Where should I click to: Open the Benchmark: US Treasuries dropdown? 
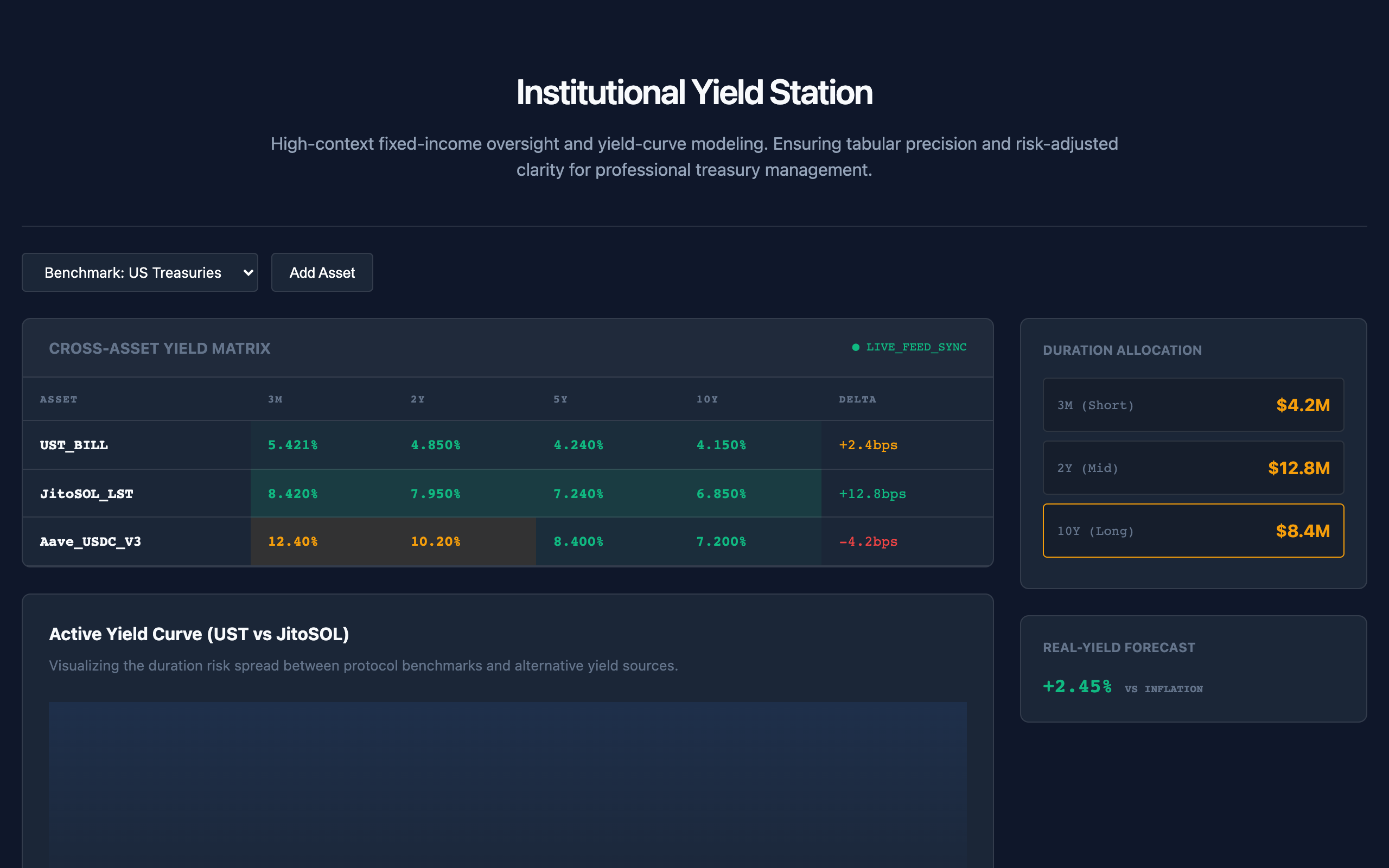coord(132,273)
